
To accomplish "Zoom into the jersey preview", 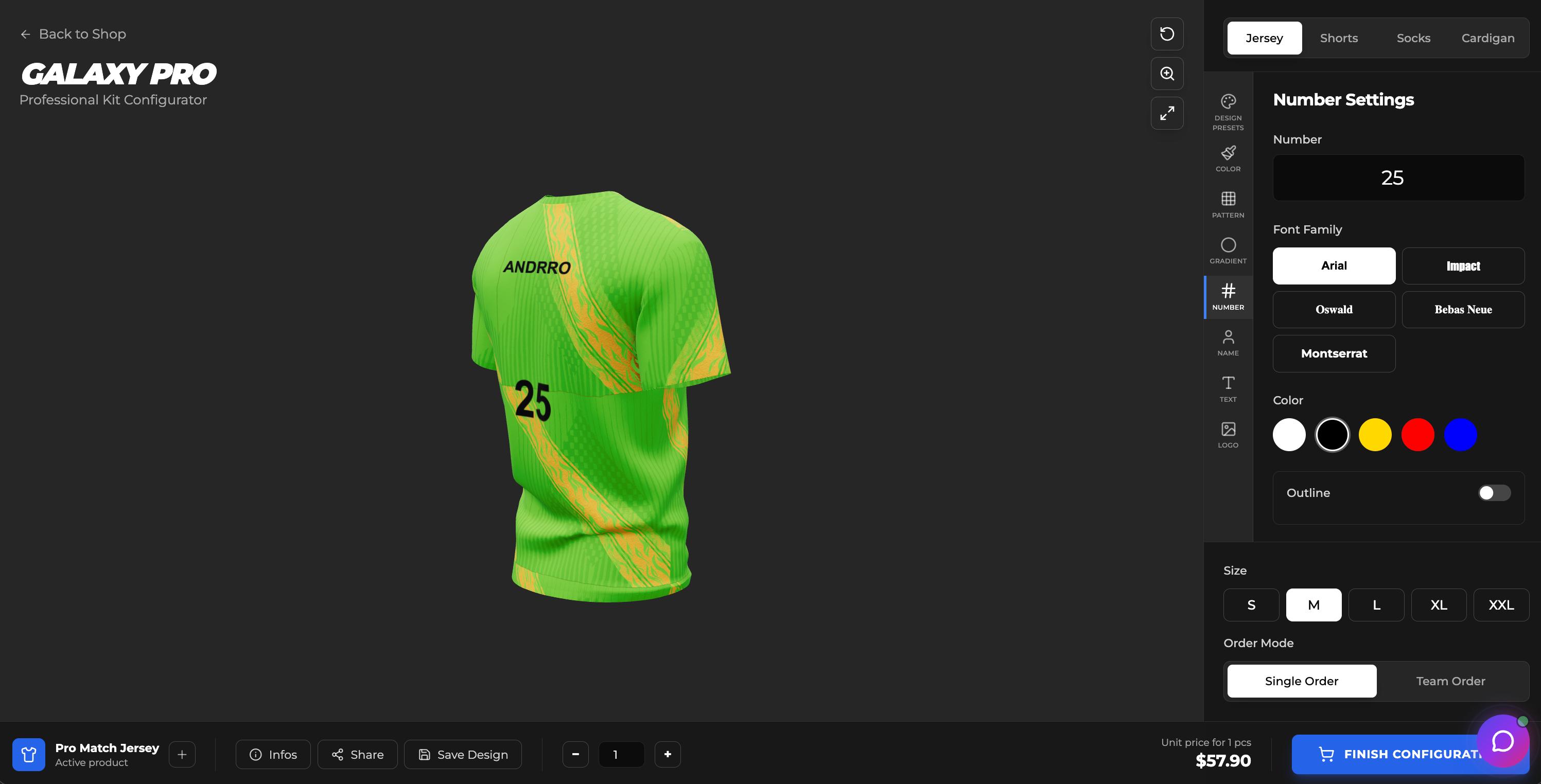I will [1166, 73].
